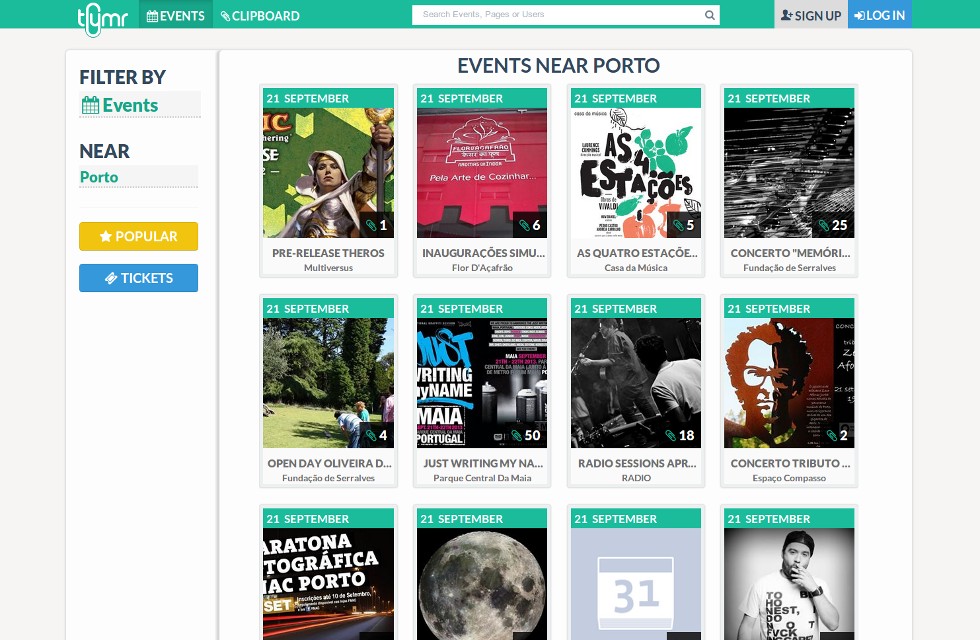Open the Concerto Tributo portrait image
980x640 pixels.
point(789,382)
